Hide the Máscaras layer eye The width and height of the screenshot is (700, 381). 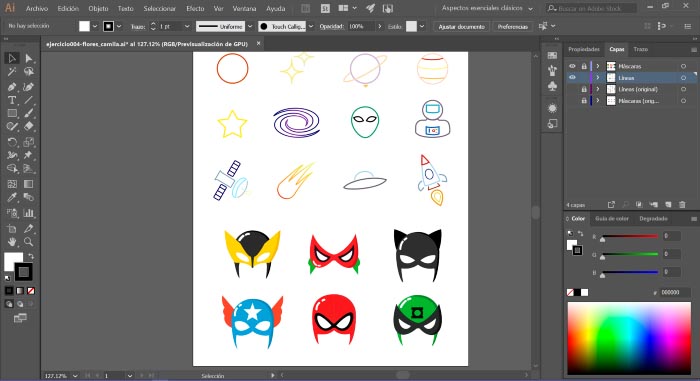572,66
